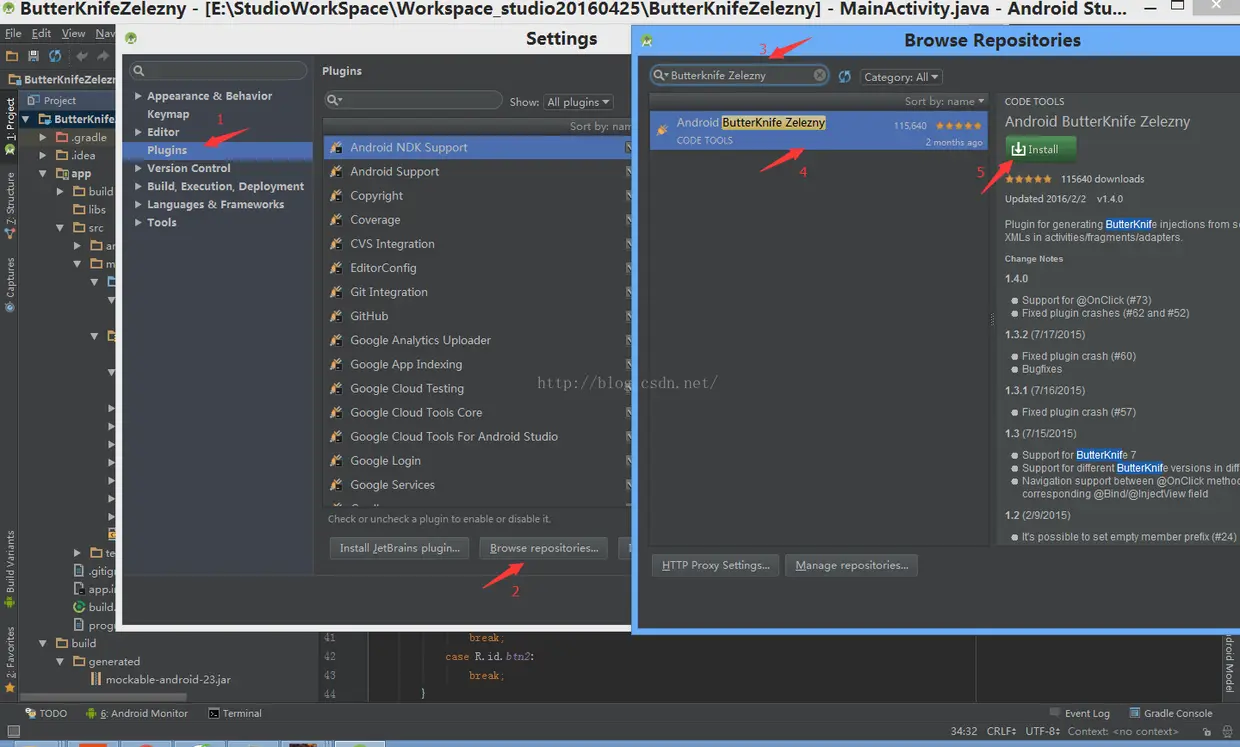1240x747 pixels.
Task: Expand Languages & Frameworks category
Action: 139,204
